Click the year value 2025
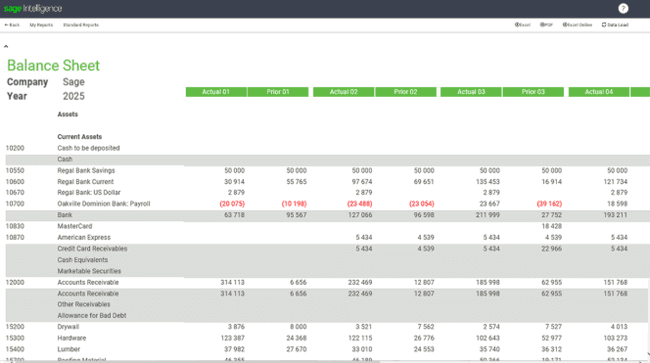The width and height of the screenshot is (650, 363). coord(73,96)
